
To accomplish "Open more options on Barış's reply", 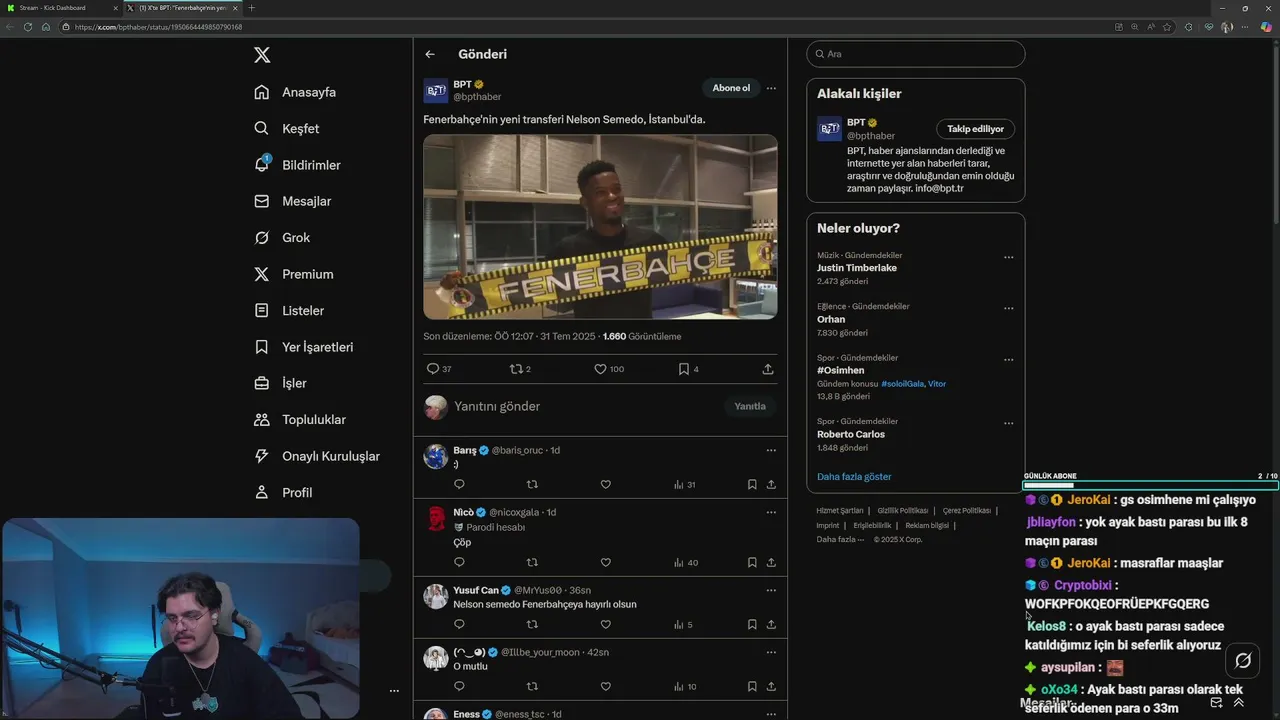I will tap(771, 450).
